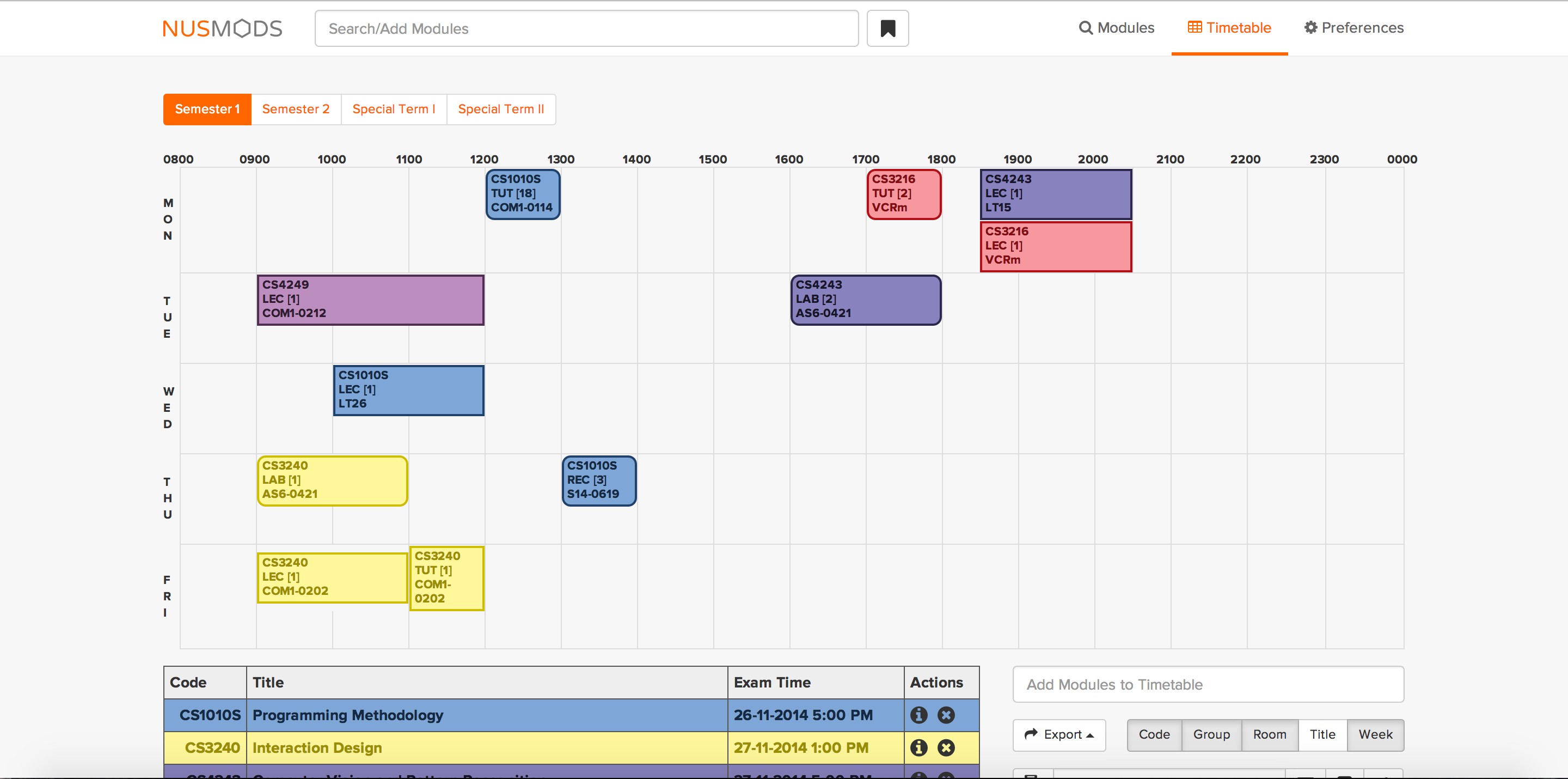This screenshot has width=1568, height=779.
Task: Click the bookmark/save icon in header
Action: [888, 28]
